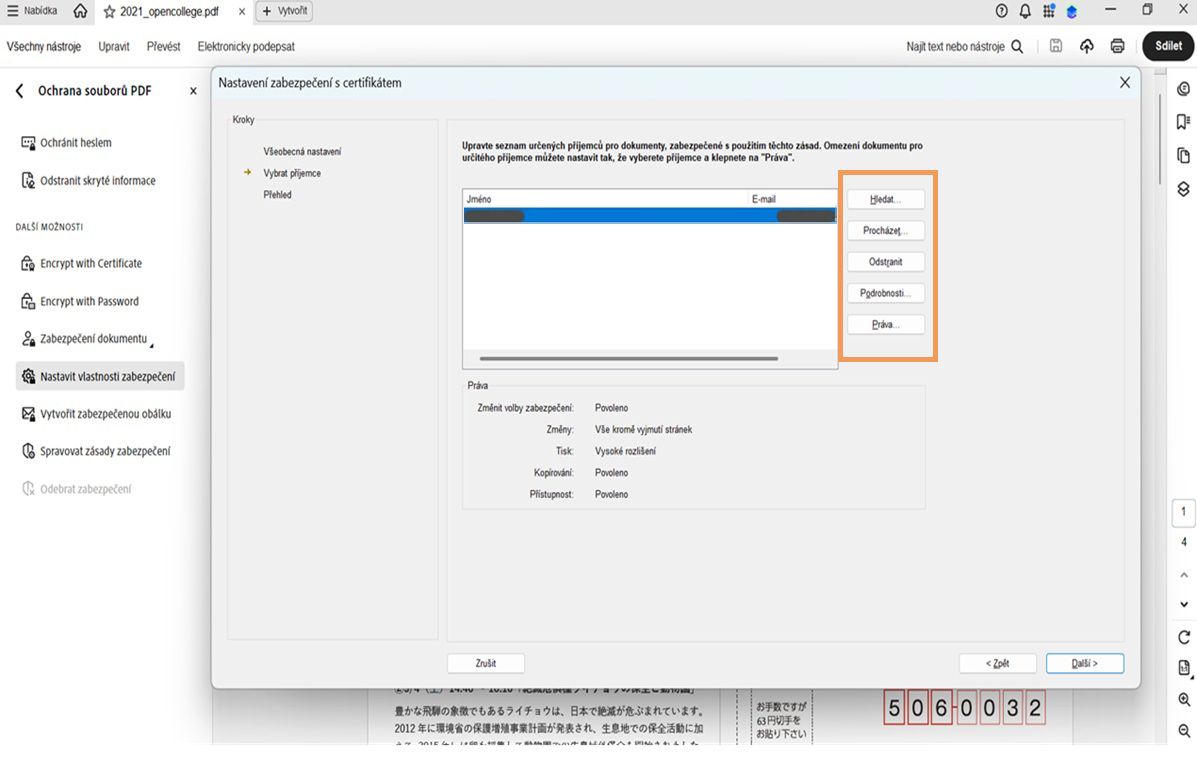
Task: Click the Vytvořit new tab button
Action: (x=285, y=11)
